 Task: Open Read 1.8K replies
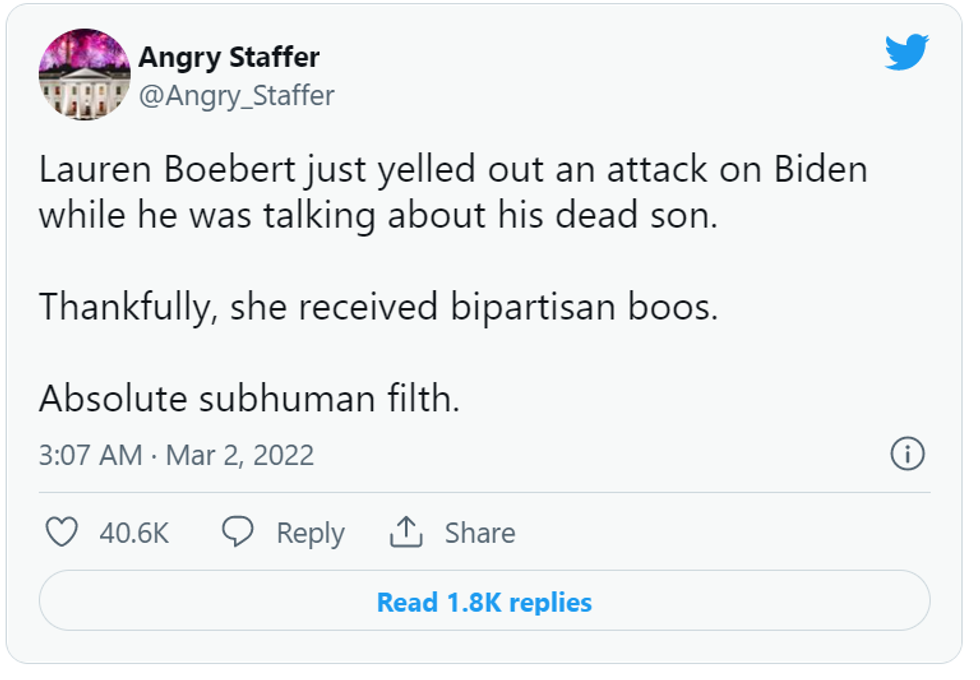[484, 602]
